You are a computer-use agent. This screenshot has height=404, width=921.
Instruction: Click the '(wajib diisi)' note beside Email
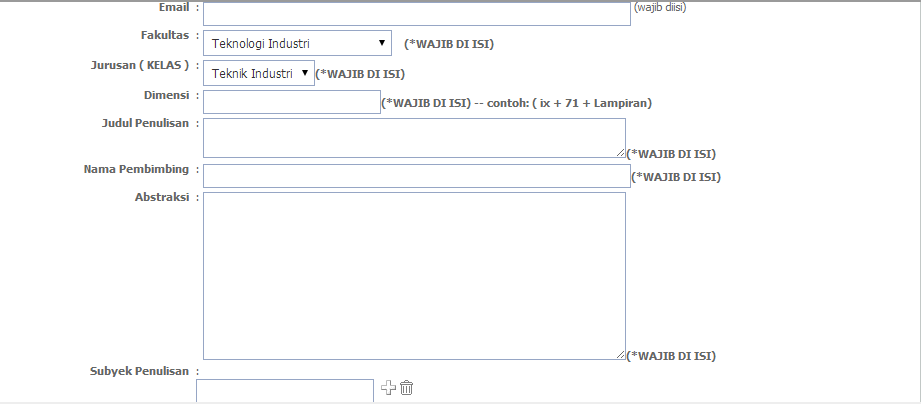[x=660, y=8]
